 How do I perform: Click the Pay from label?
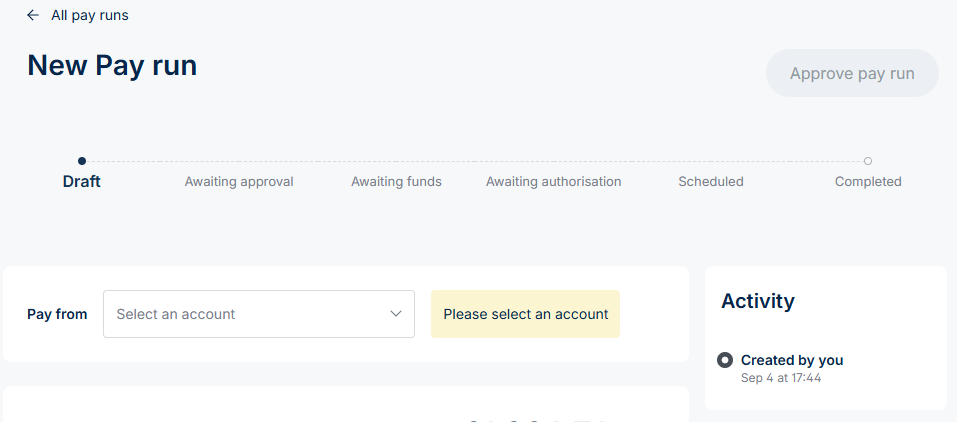click(57, 314)
